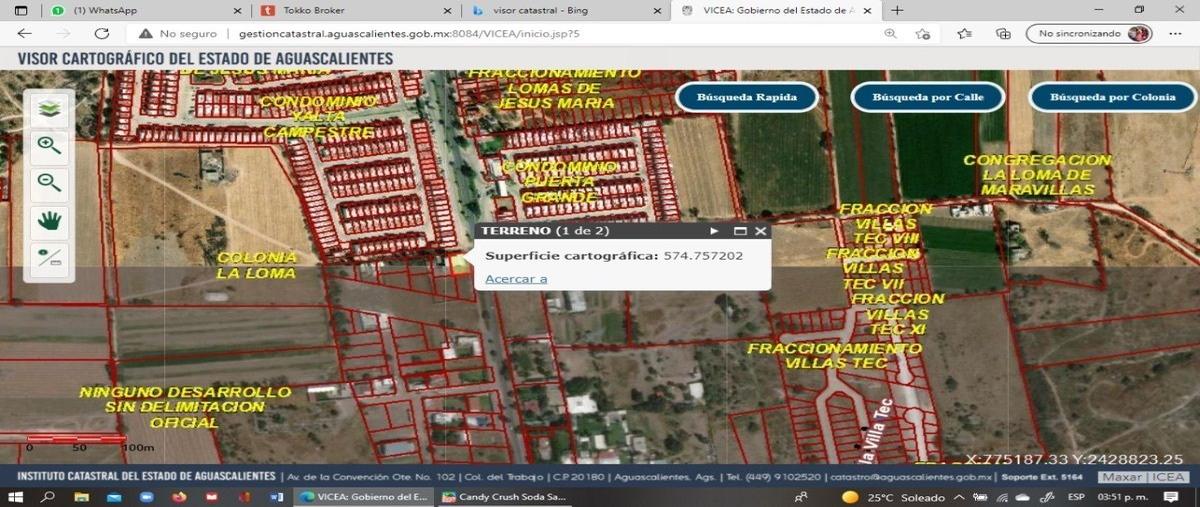This screenshot has width=1200, height=507.
Task: Open tab actions menu
Action: tap(23, 10)
